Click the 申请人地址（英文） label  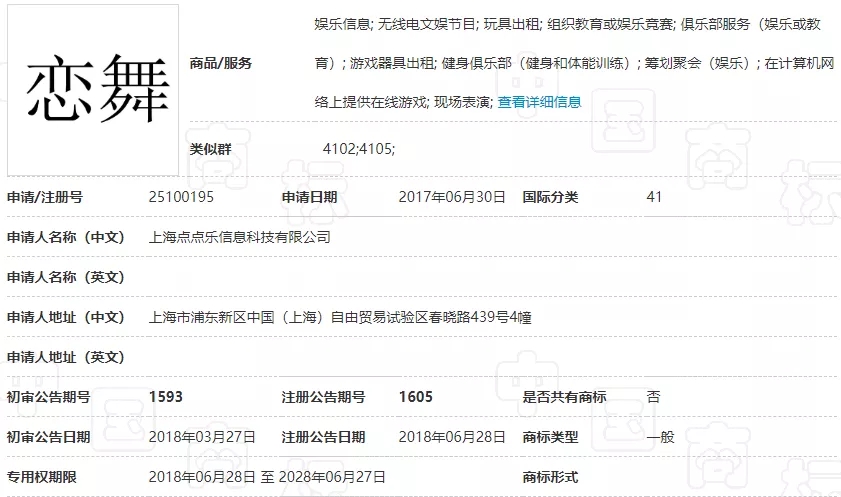pyautogui.click(x=66, y=357)
